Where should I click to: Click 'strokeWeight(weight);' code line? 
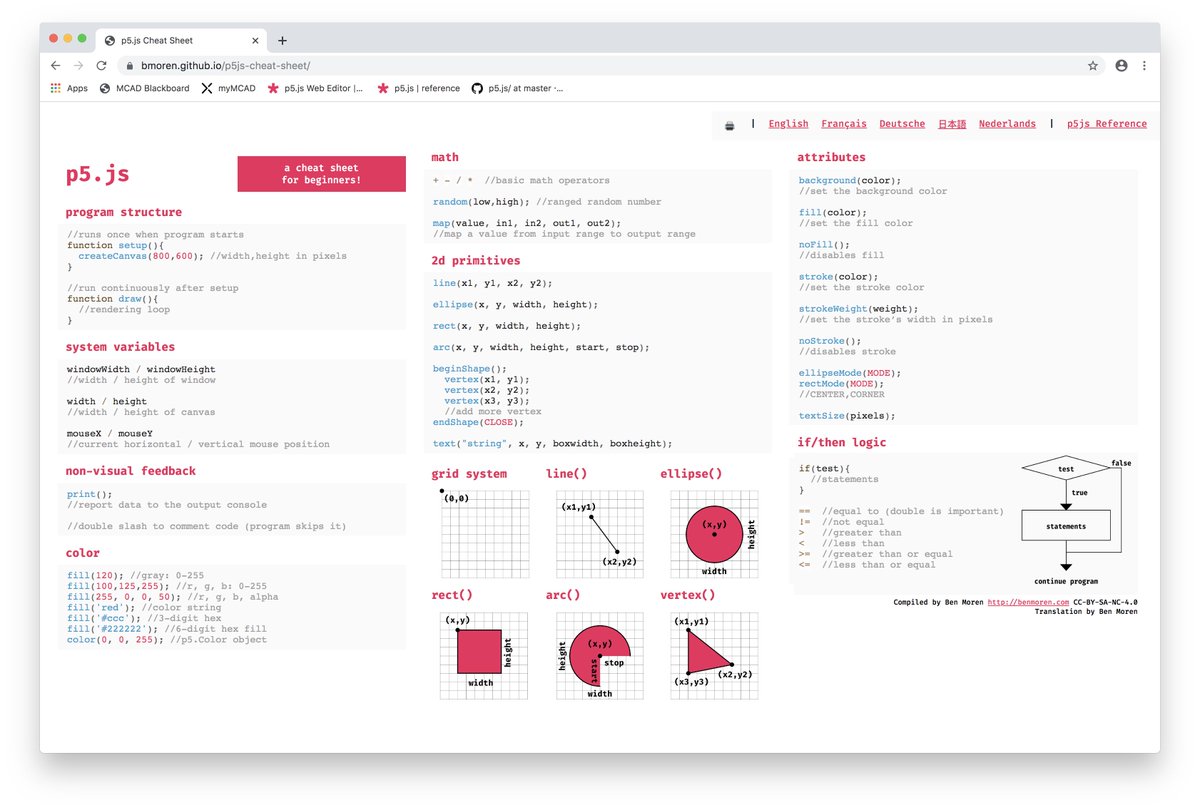[x=858, y=309]
